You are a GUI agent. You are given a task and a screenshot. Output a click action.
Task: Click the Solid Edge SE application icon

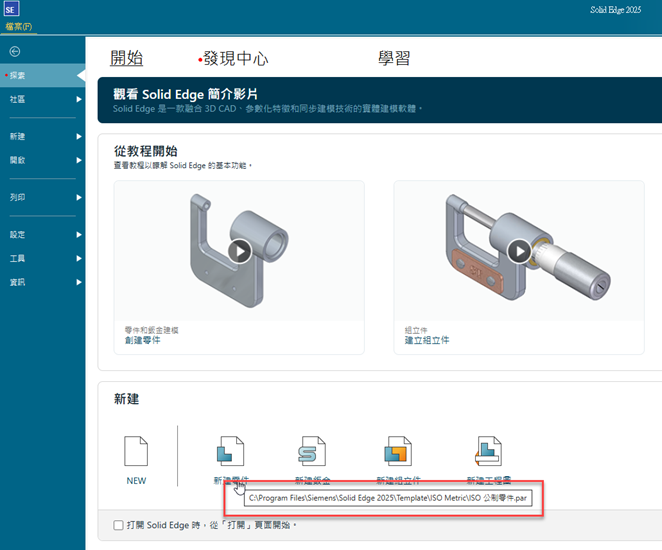click(x=11, y=8)
